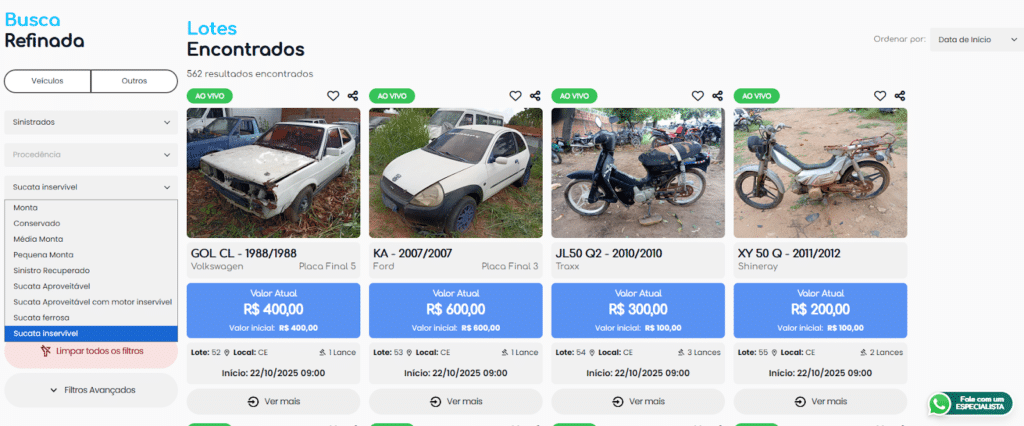Open the Procedência dropdown
The height and width of the screenshot is (426, 1024).
coord(91,155)
